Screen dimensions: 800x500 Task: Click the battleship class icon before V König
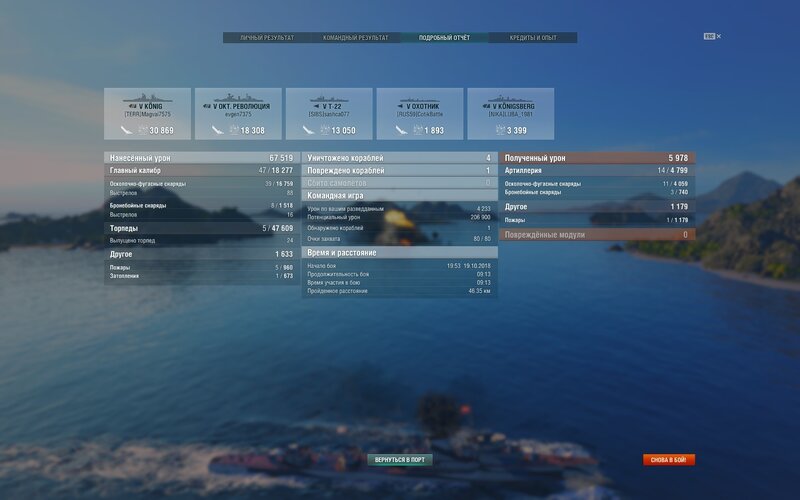coord(133,106)
